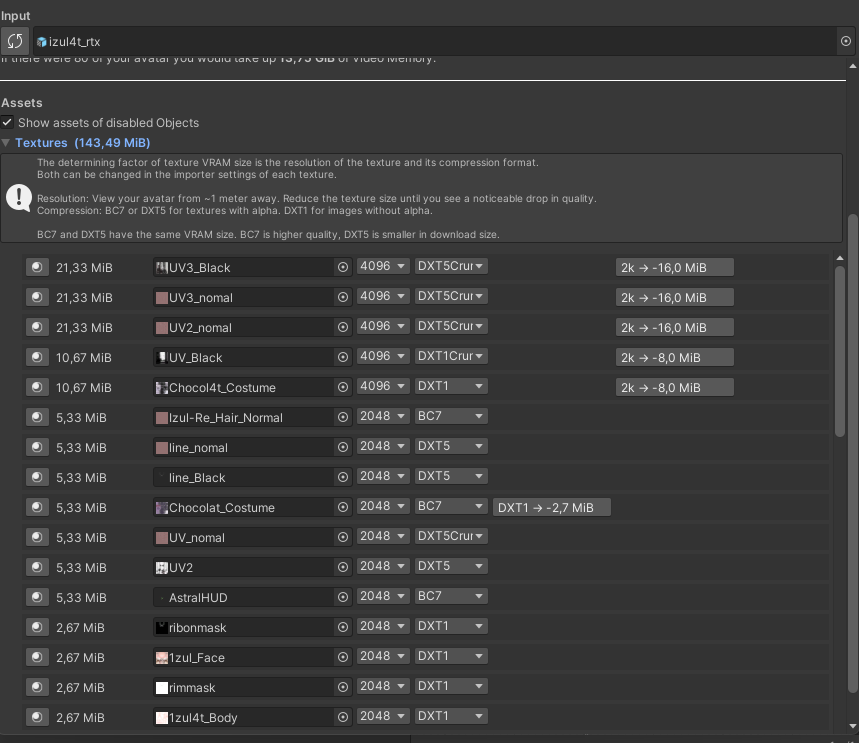Click the 2k → -8,0 MiB button for Chocol4t_Costume
This screenshot has height=743, width=859.
[x=674, y=387]
